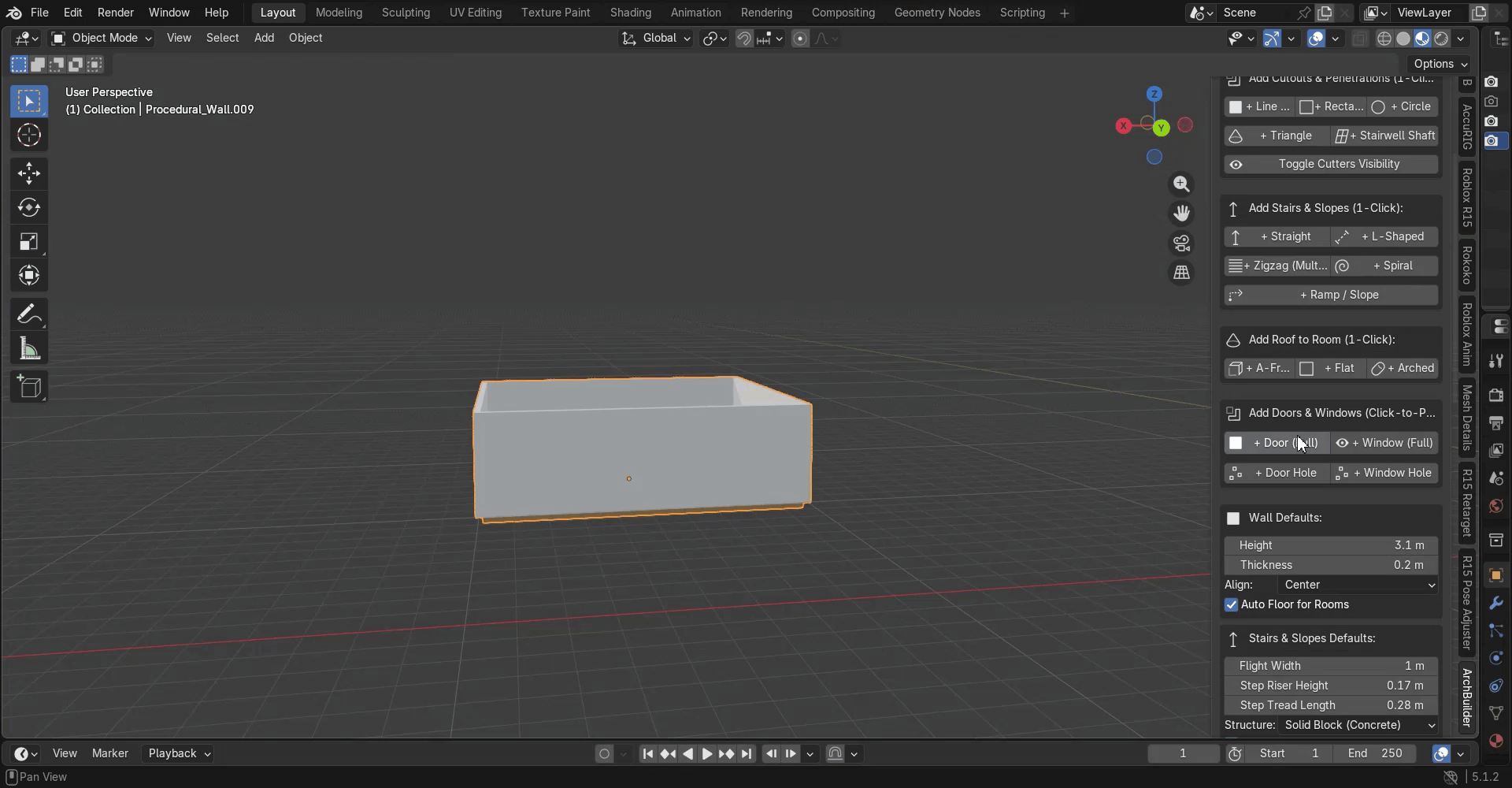Click the Z axis on navigation gizmo
The height and width of the screenshot is (788, 1512).
[x=1154, y=94]
